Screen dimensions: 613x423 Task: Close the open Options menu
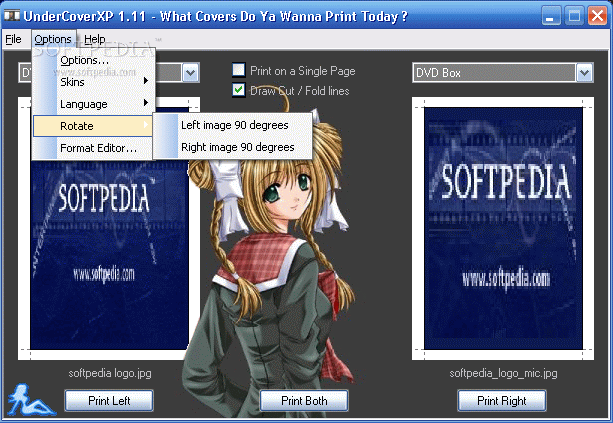pos(53,39)
